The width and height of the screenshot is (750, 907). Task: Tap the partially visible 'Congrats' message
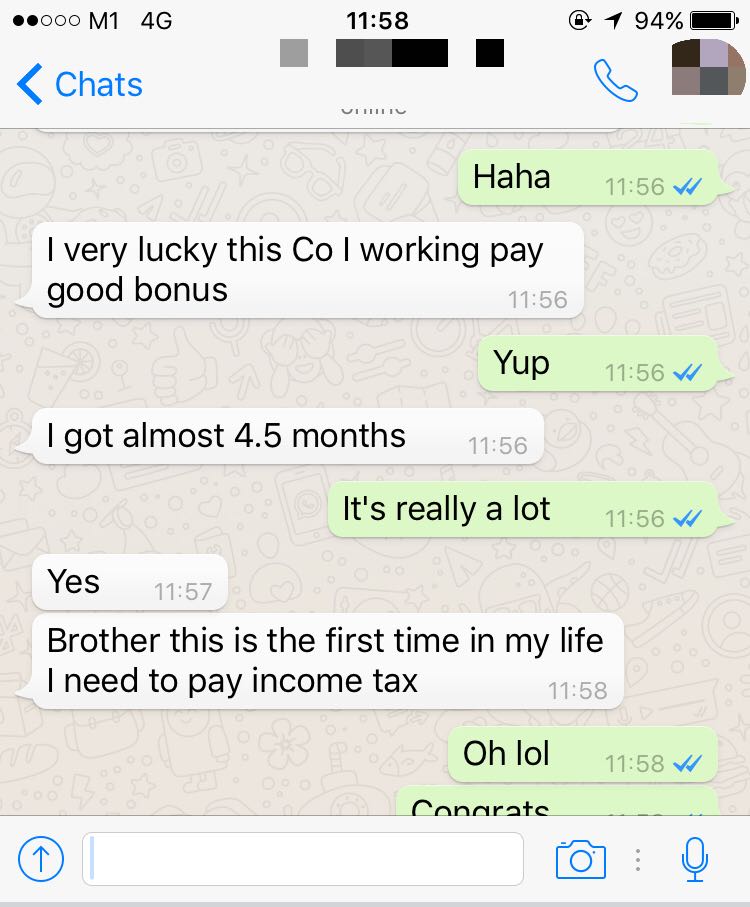557,801
